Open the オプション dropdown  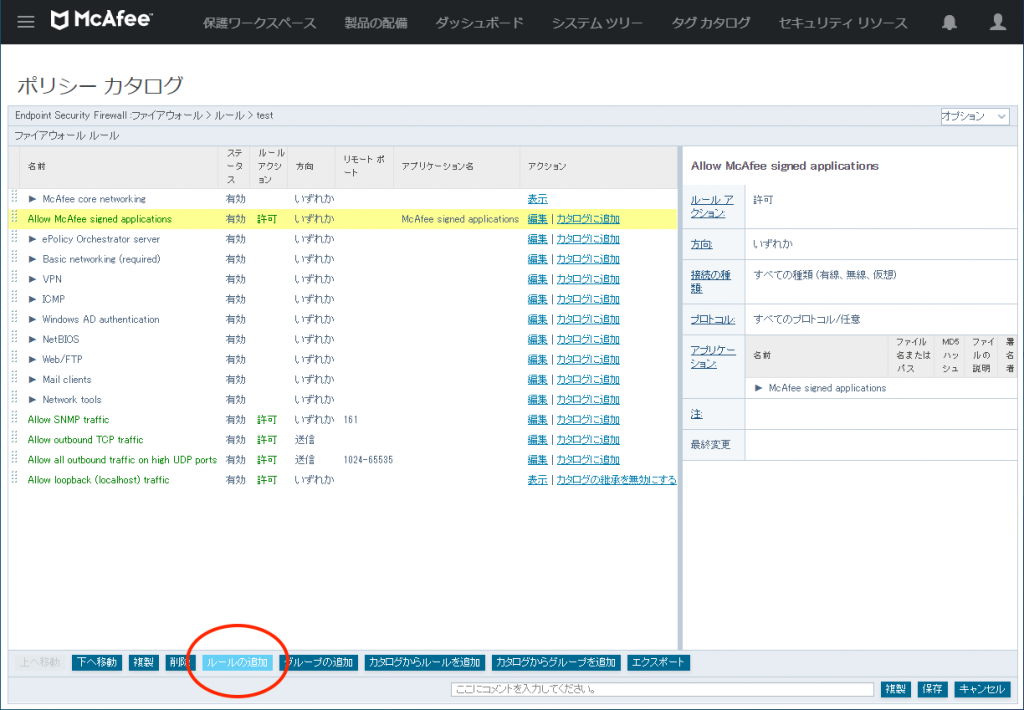click(x=974, y=116)
